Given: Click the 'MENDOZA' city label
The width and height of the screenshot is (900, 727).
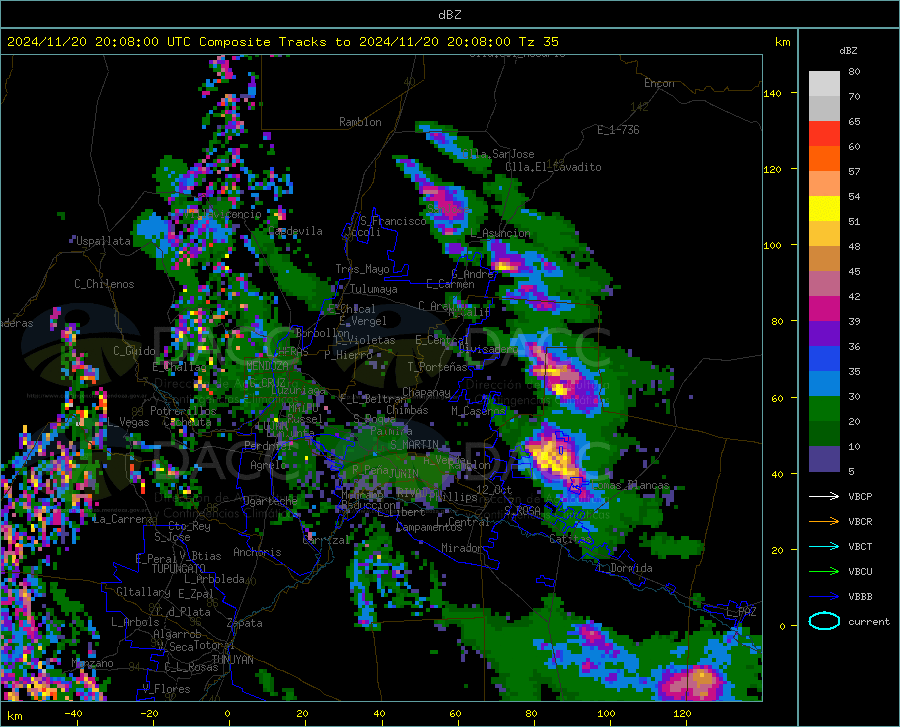Looking at the screenshot, I should pyautogui.click(x=267, y=366).
